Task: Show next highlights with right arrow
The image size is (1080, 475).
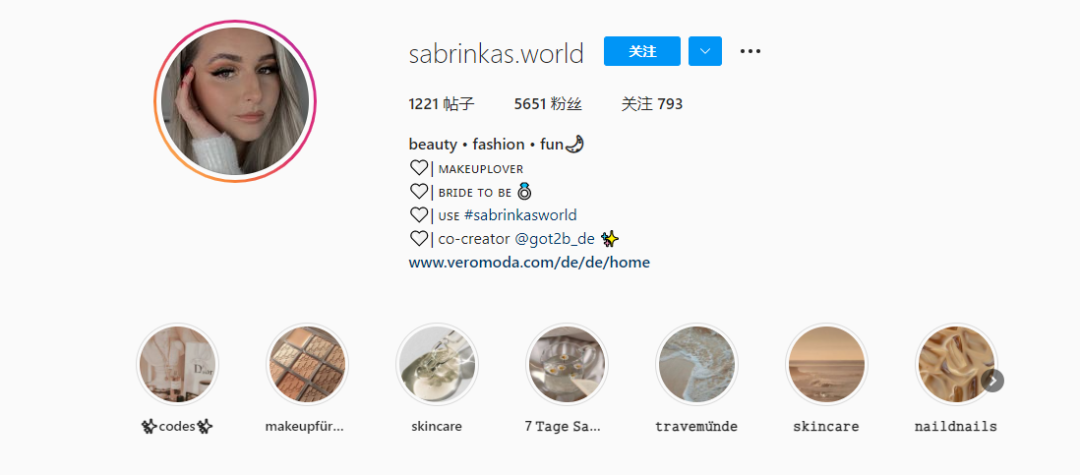Action: pos(993,380)
